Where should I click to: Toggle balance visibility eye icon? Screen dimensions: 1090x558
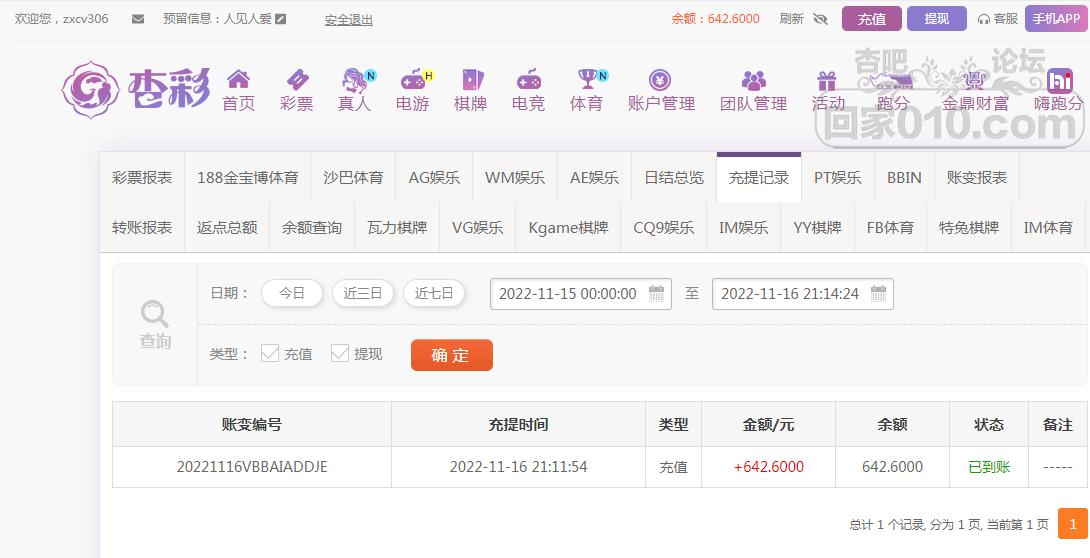[821, 19]
